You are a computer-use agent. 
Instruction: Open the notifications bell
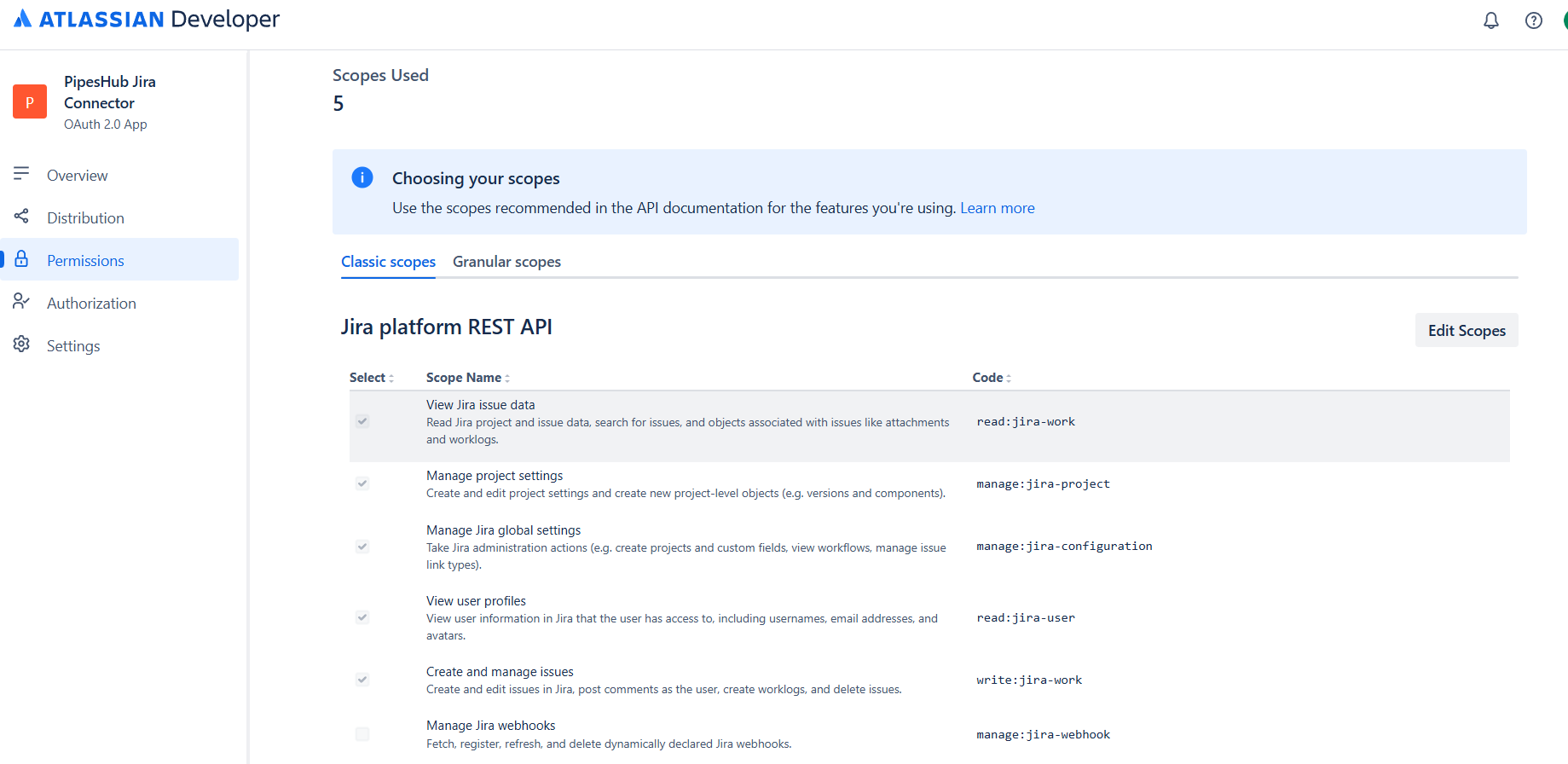coord(1490,20)
